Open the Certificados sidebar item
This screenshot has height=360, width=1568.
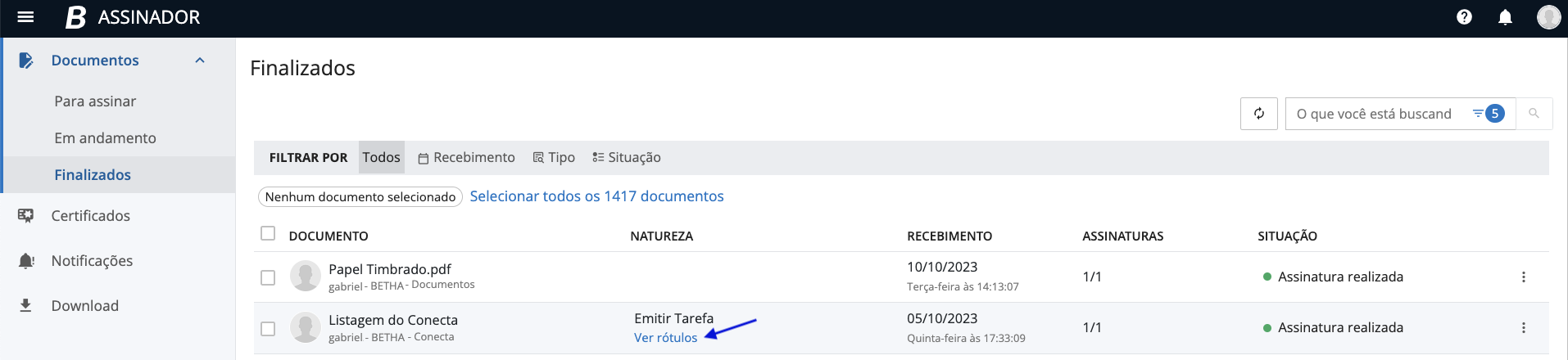point(90,216)
